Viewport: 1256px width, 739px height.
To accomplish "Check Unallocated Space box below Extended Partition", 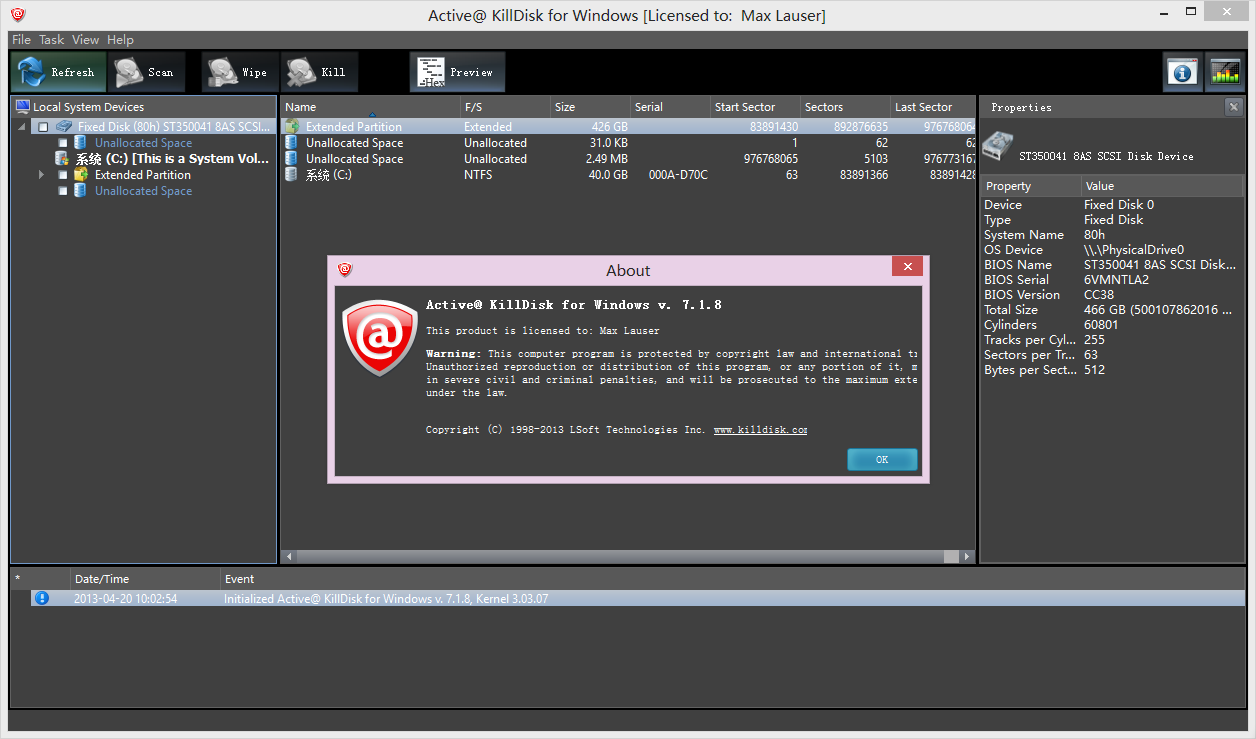I will 62,191.
